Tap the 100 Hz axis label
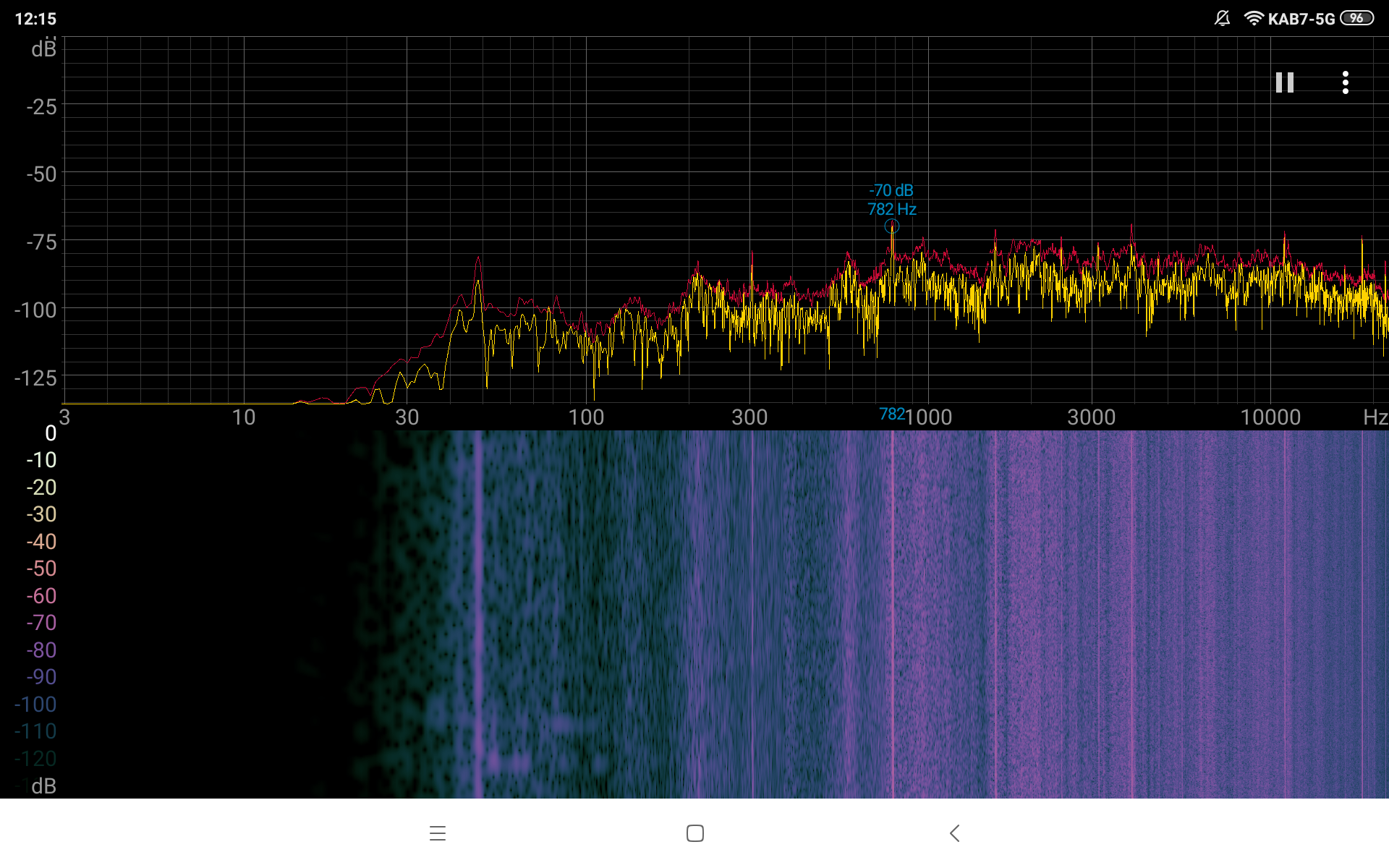1389x868 pixels. tap(586, 417)
